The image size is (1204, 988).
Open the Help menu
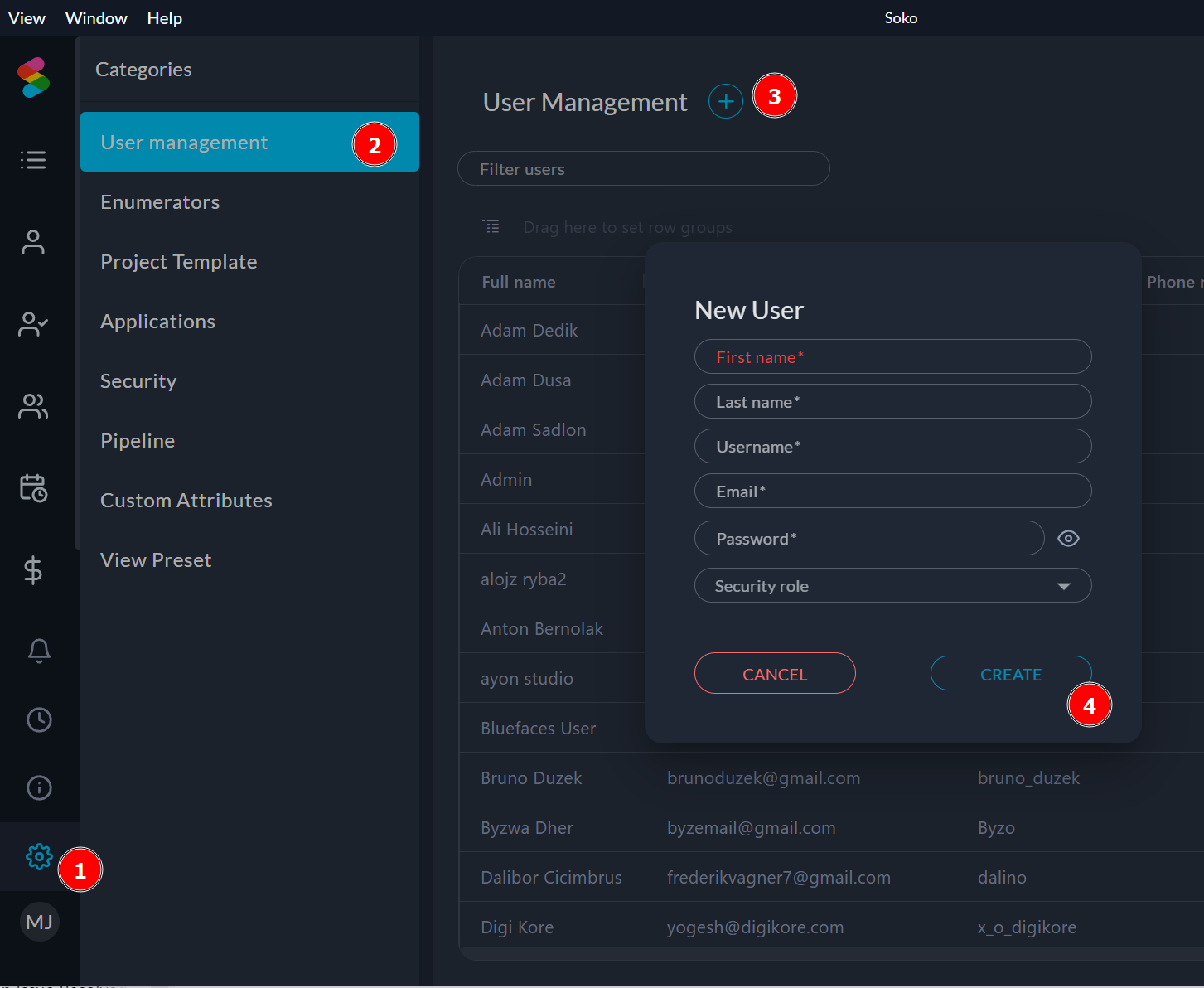(164, 18)
